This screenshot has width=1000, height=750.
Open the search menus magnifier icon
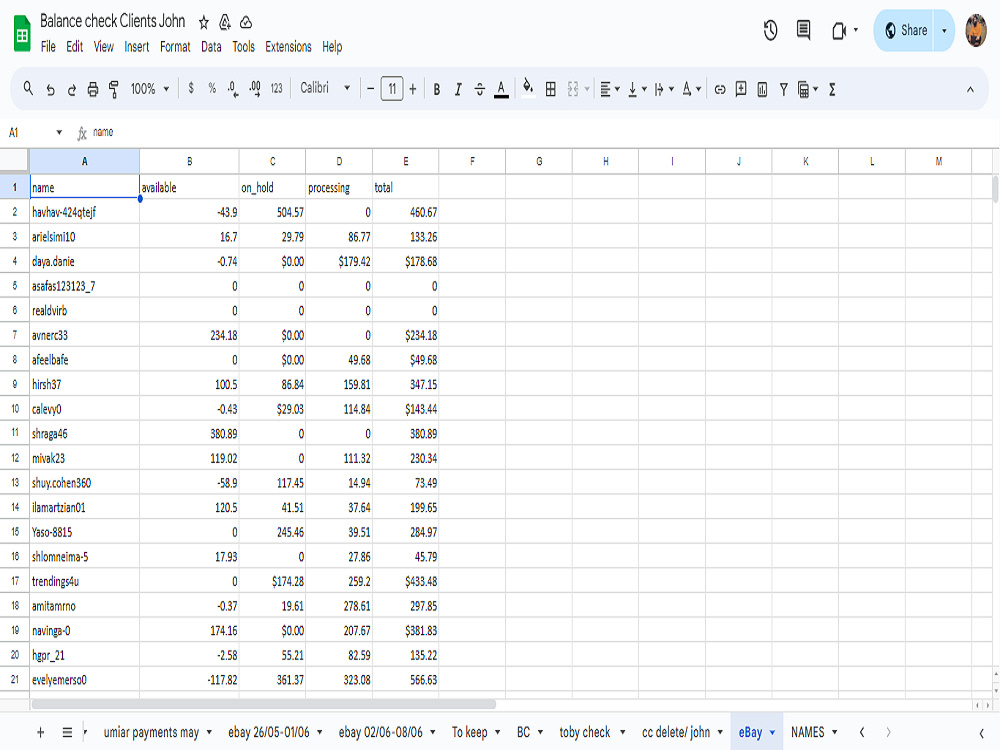(28, 89)
